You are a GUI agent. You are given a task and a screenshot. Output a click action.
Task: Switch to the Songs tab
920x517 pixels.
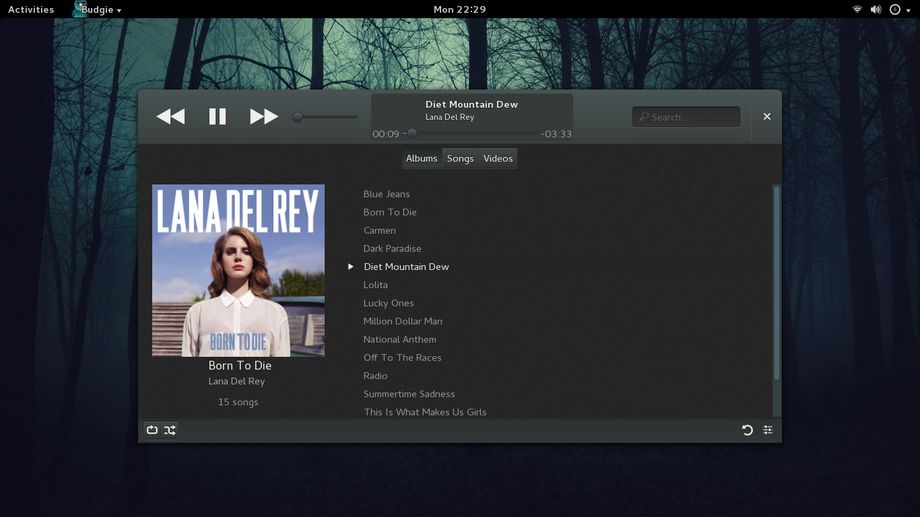point(460,158)
